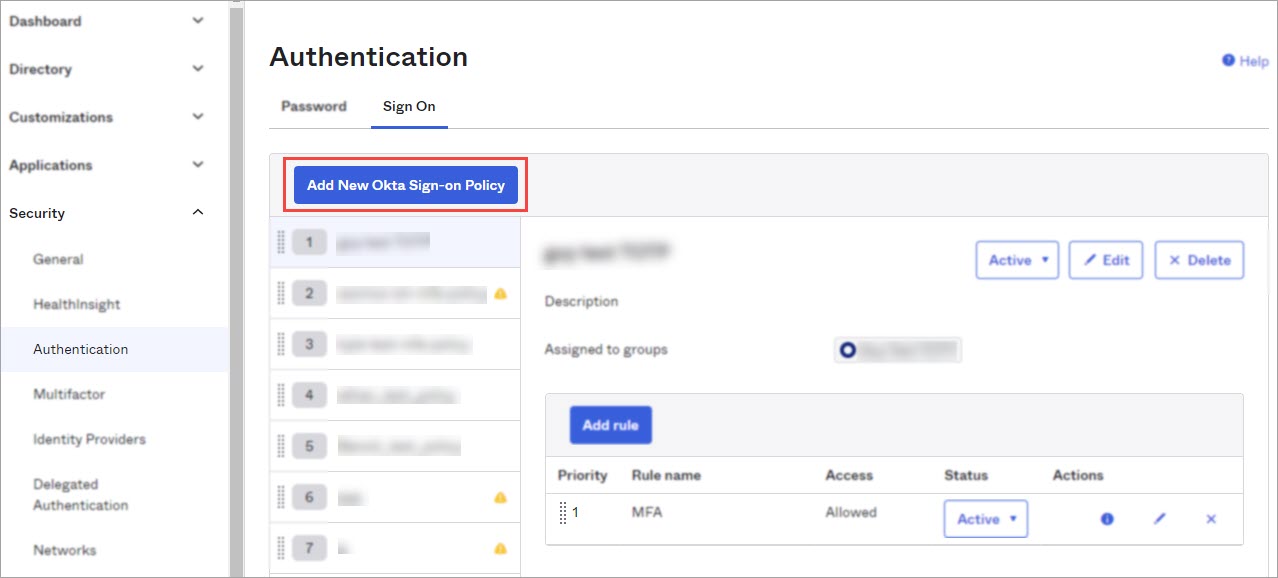
Task: Click the Customizations menu label
Action: click(x=61, y=117)
